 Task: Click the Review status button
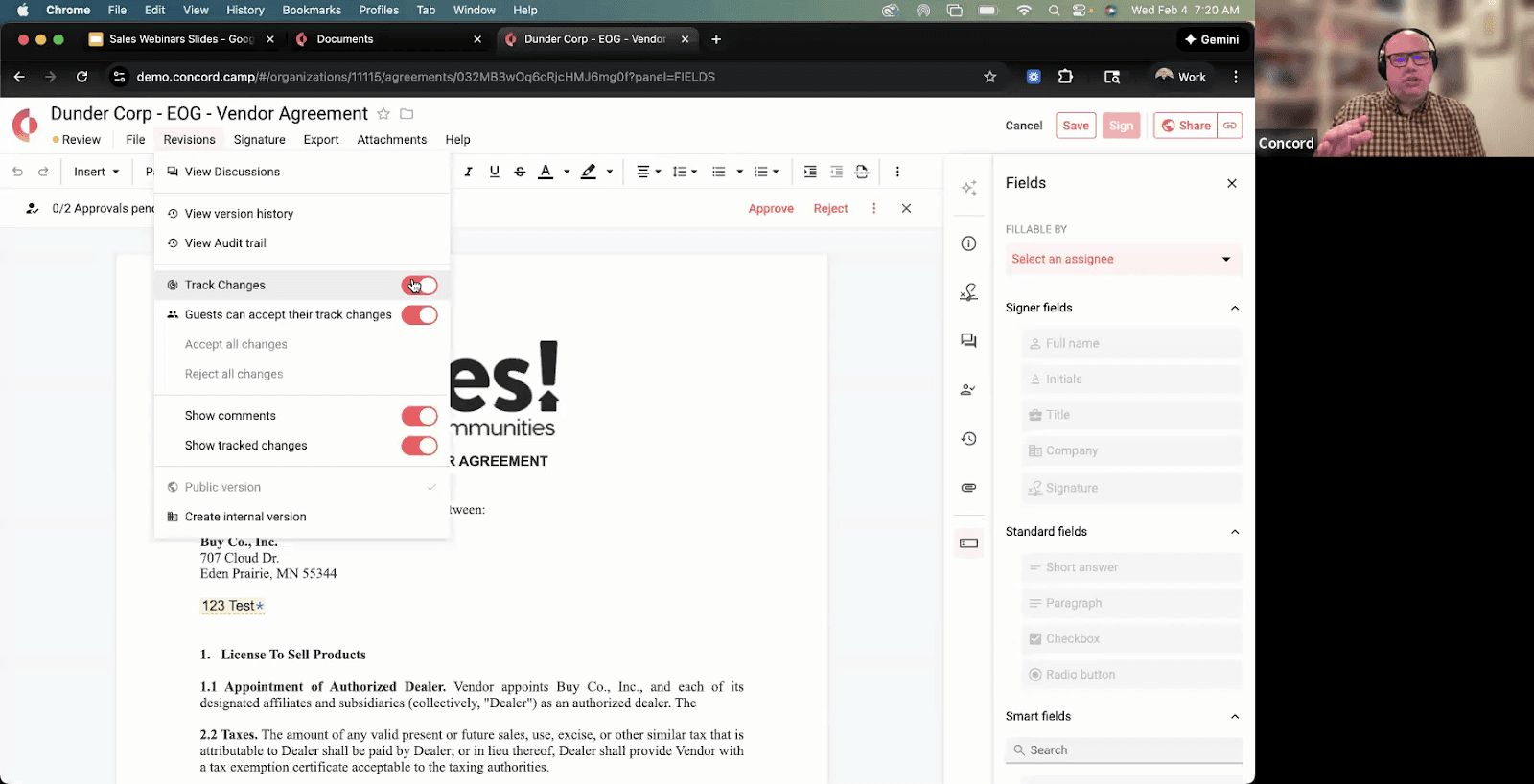pos(77,140)
